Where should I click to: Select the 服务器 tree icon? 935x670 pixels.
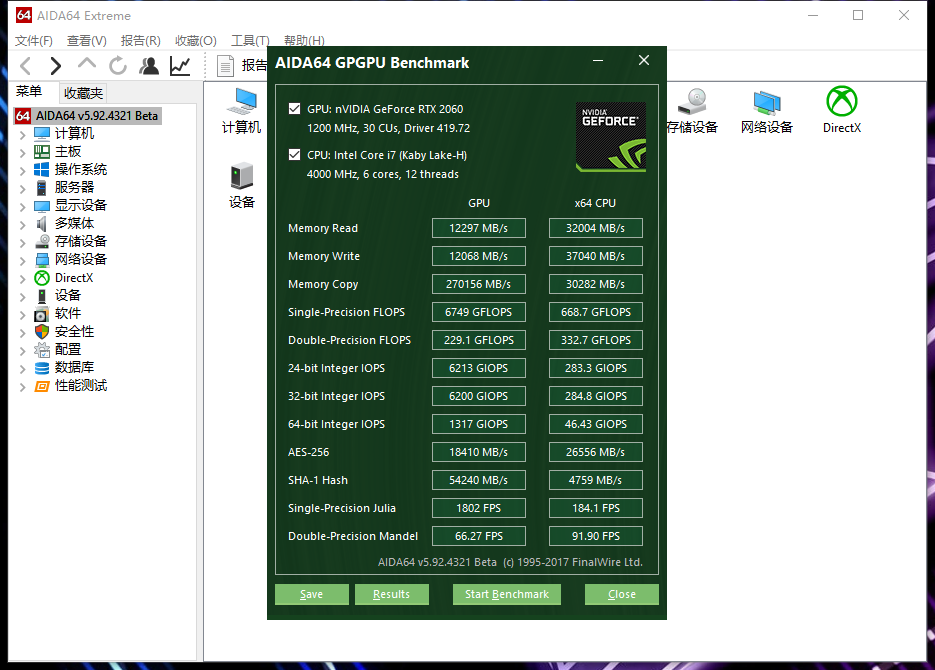point(42,188)
